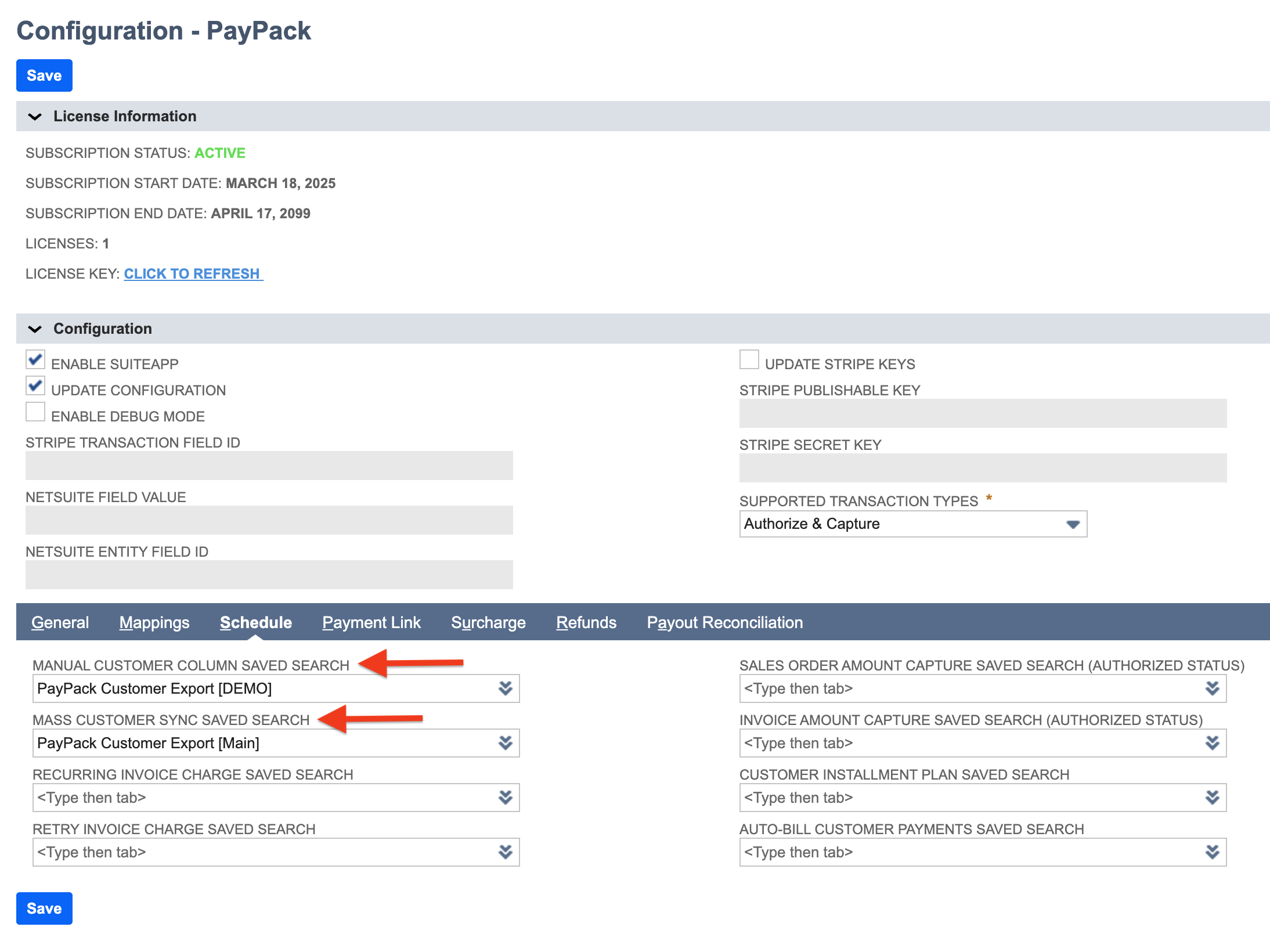
Task: Click the top Save button
Action: pos(44,75)
